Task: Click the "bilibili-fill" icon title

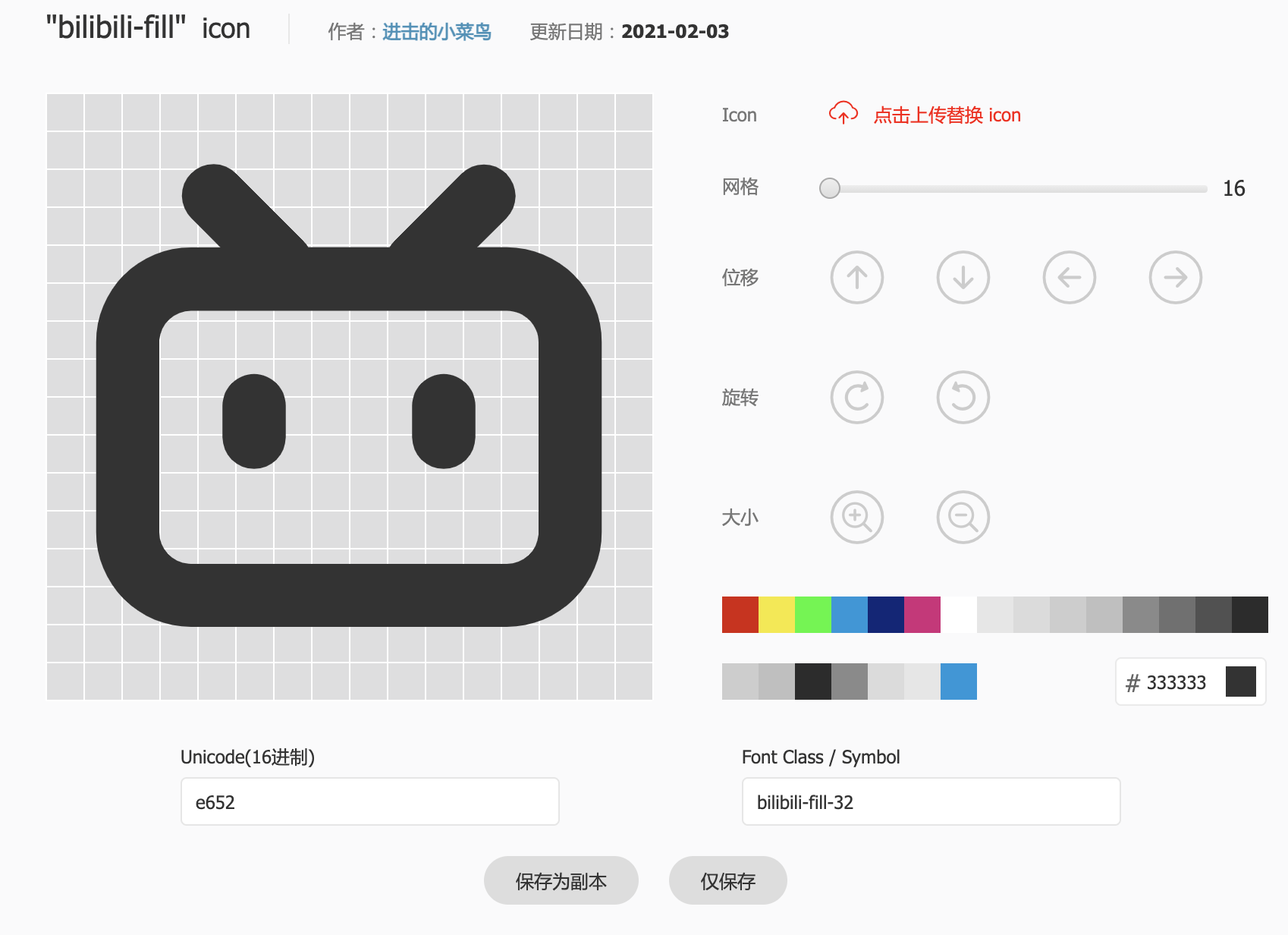Action: 148,29
